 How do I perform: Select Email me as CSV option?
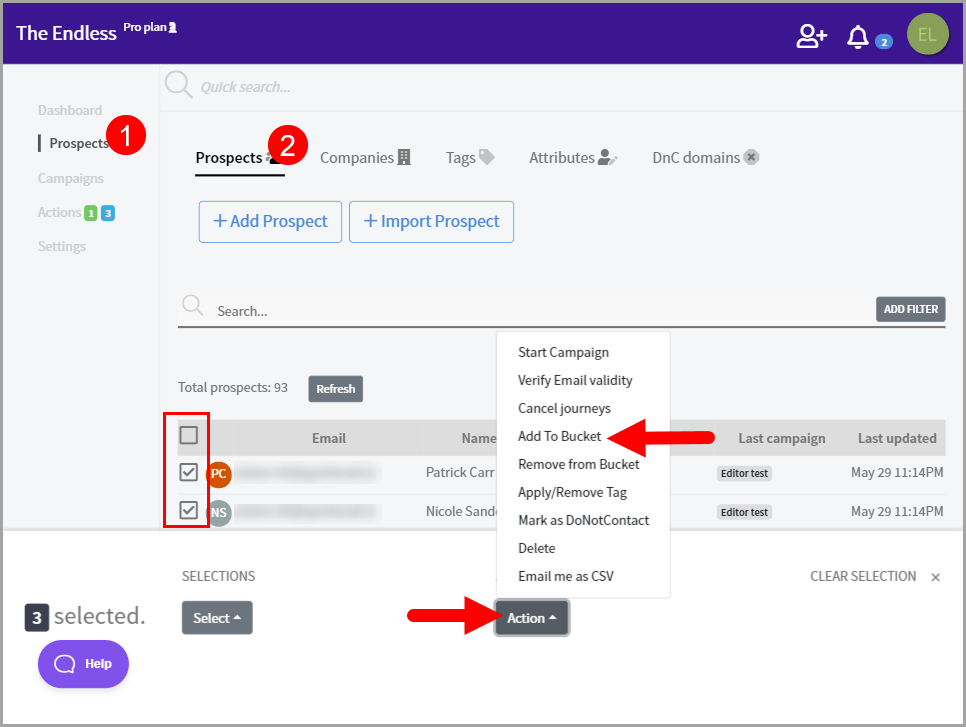(565, 576)
